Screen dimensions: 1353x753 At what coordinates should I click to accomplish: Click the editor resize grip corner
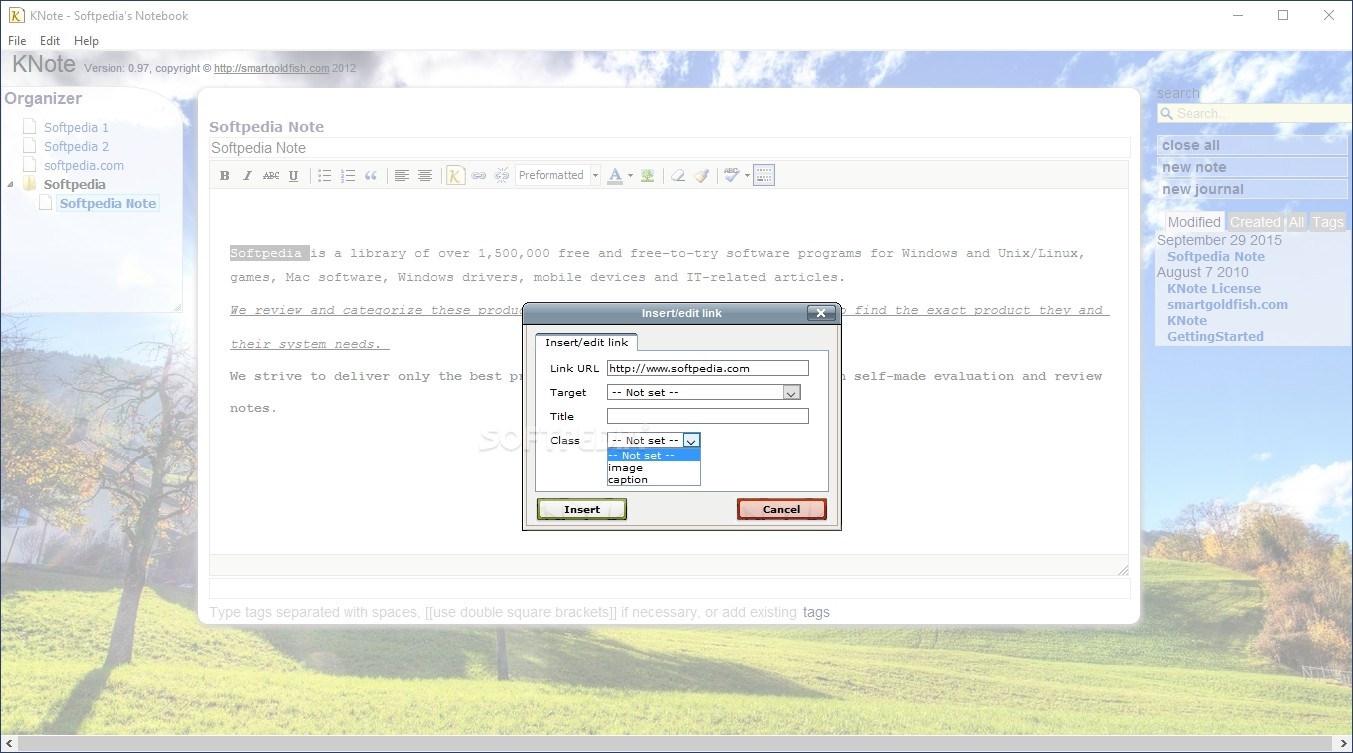(x=1122, y=569)
